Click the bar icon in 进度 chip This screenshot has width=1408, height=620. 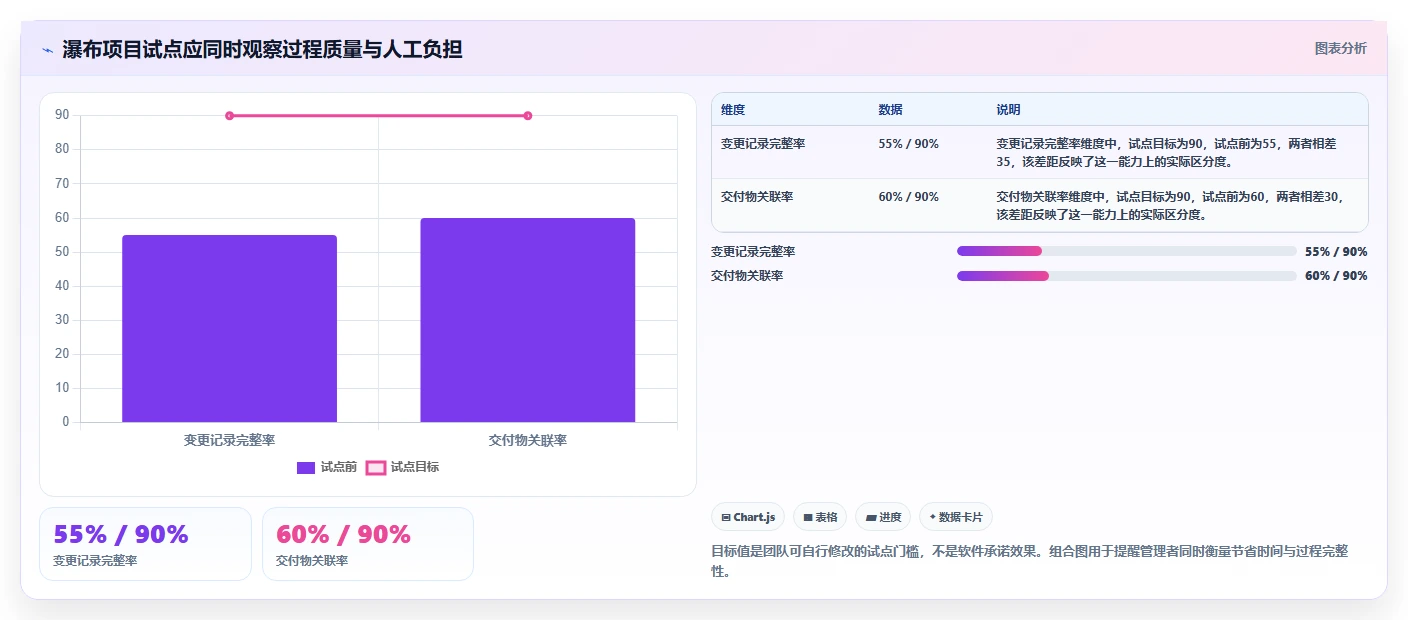click(x=871, y=517)
